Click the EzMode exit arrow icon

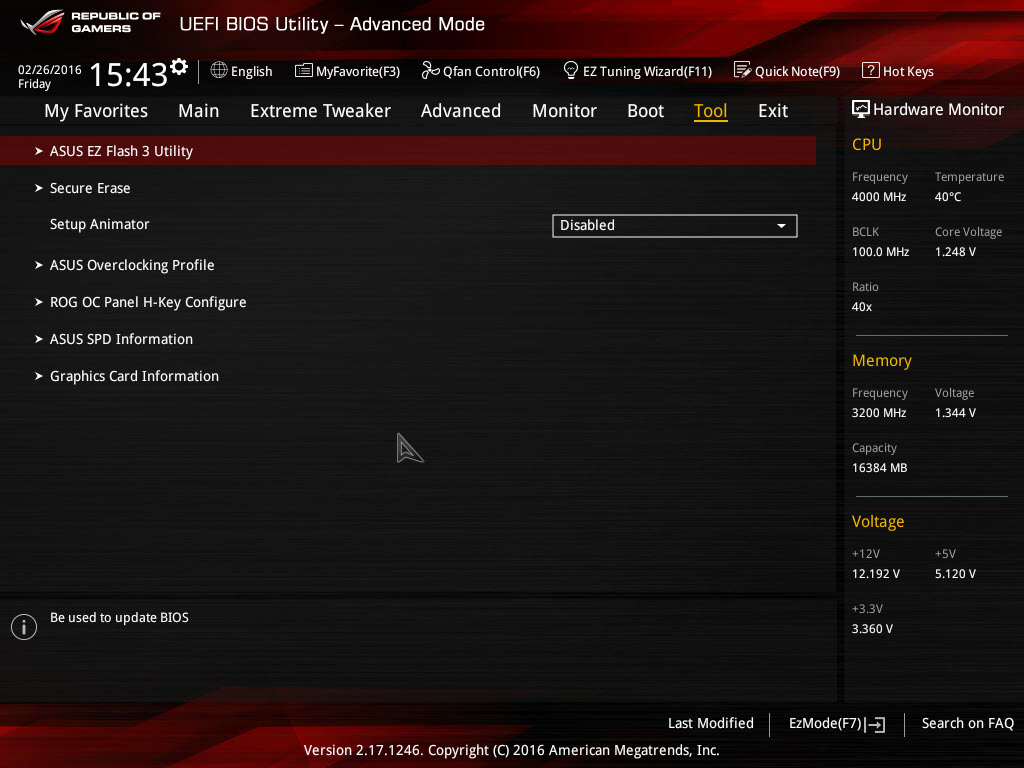[876, 724]
